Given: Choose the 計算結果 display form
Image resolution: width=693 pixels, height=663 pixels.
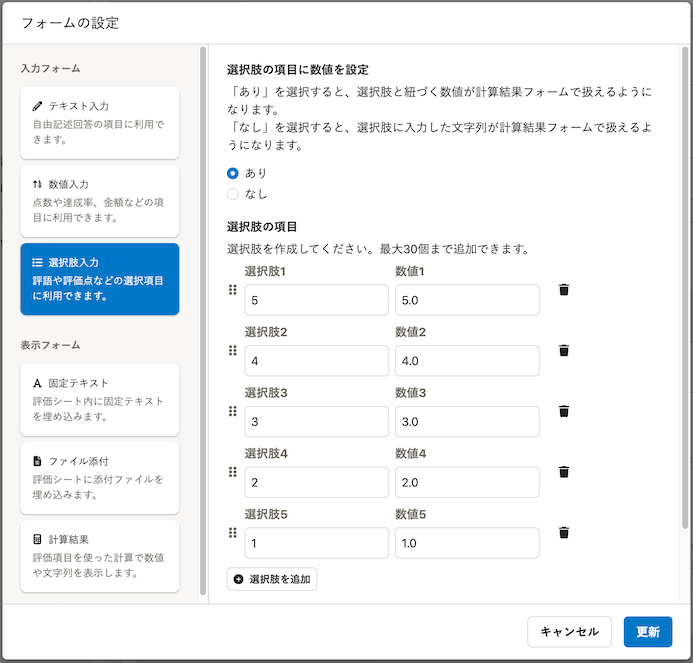Looking at the screenshot, I should 100,556.
